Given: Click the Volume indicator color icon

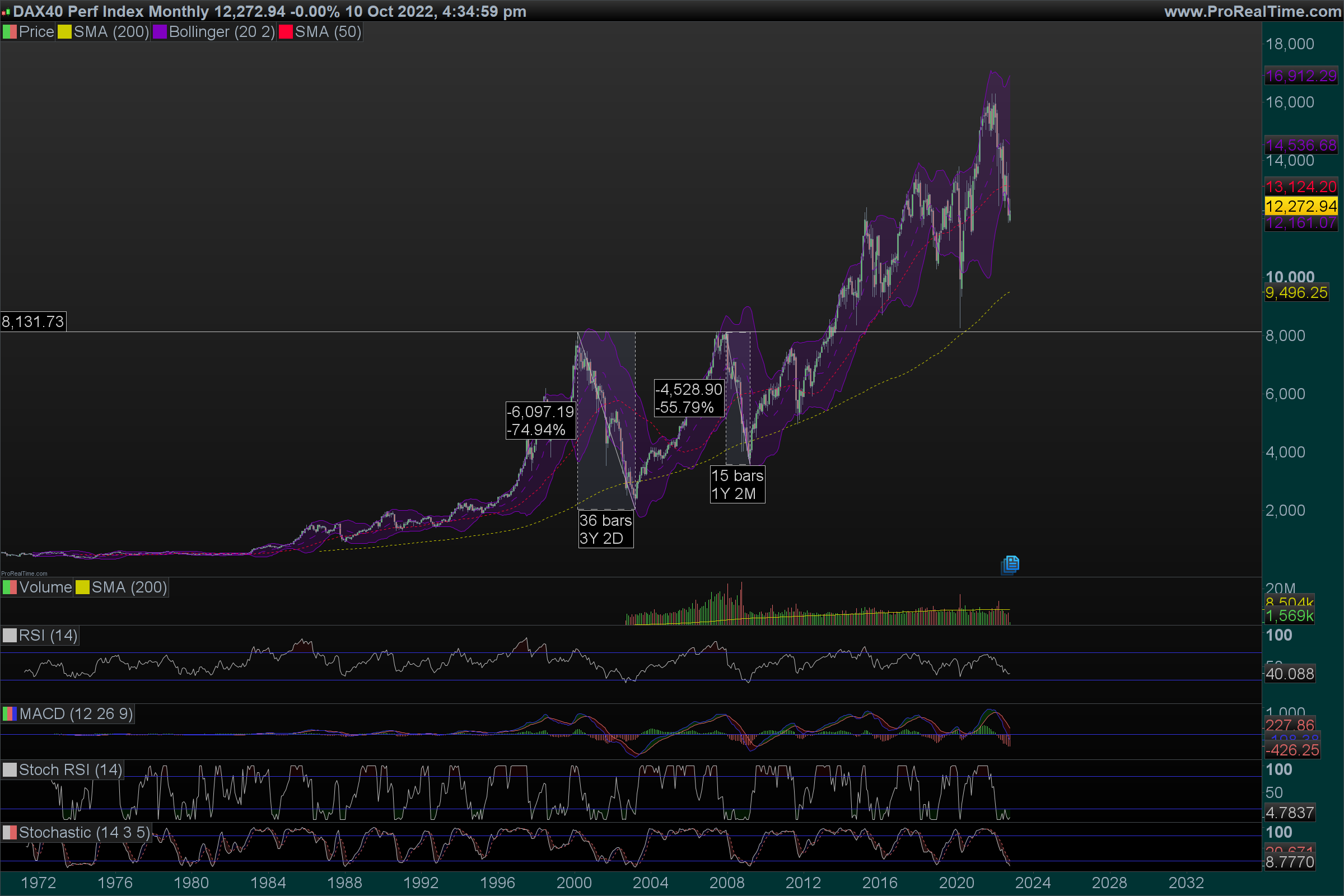Looking at the screenshot, I should [x=10, y=587].
